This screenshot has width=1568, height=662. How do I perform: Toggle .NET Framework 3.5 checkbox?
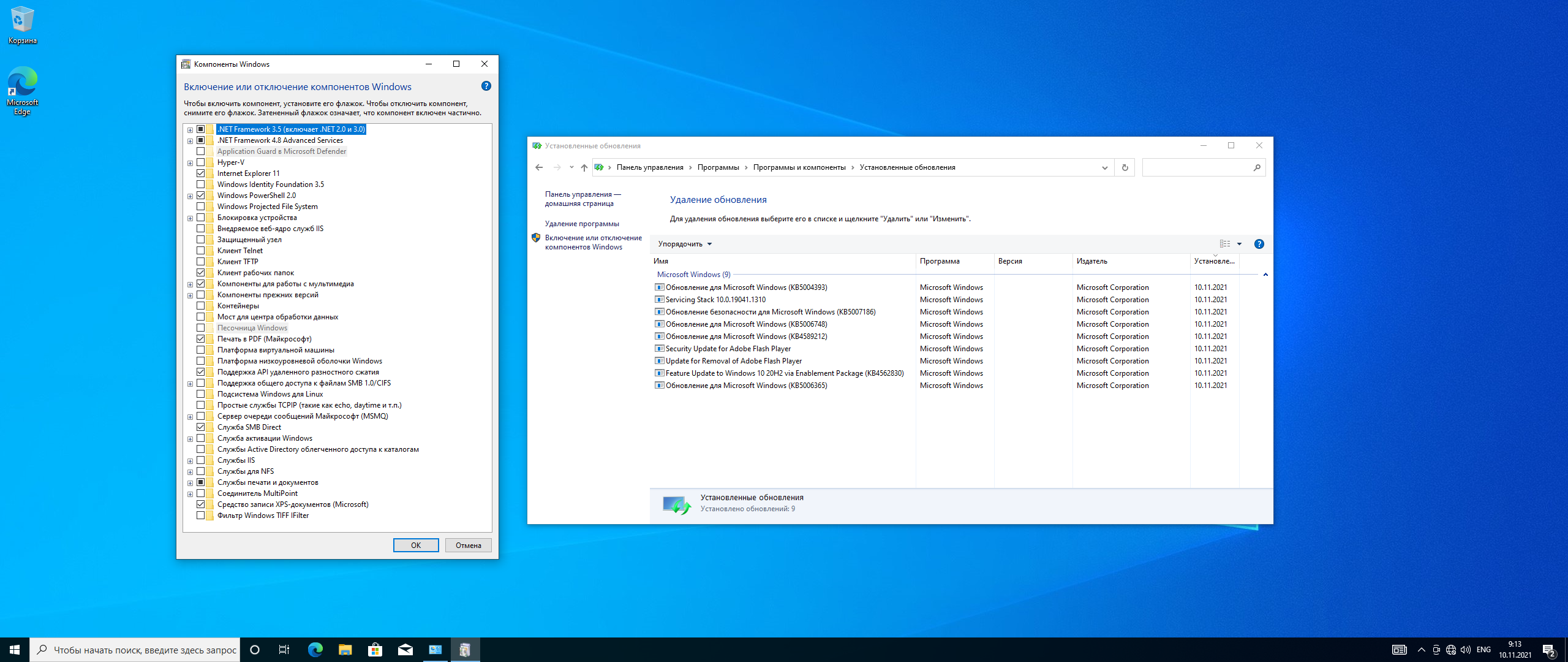[x=200, y=129]
